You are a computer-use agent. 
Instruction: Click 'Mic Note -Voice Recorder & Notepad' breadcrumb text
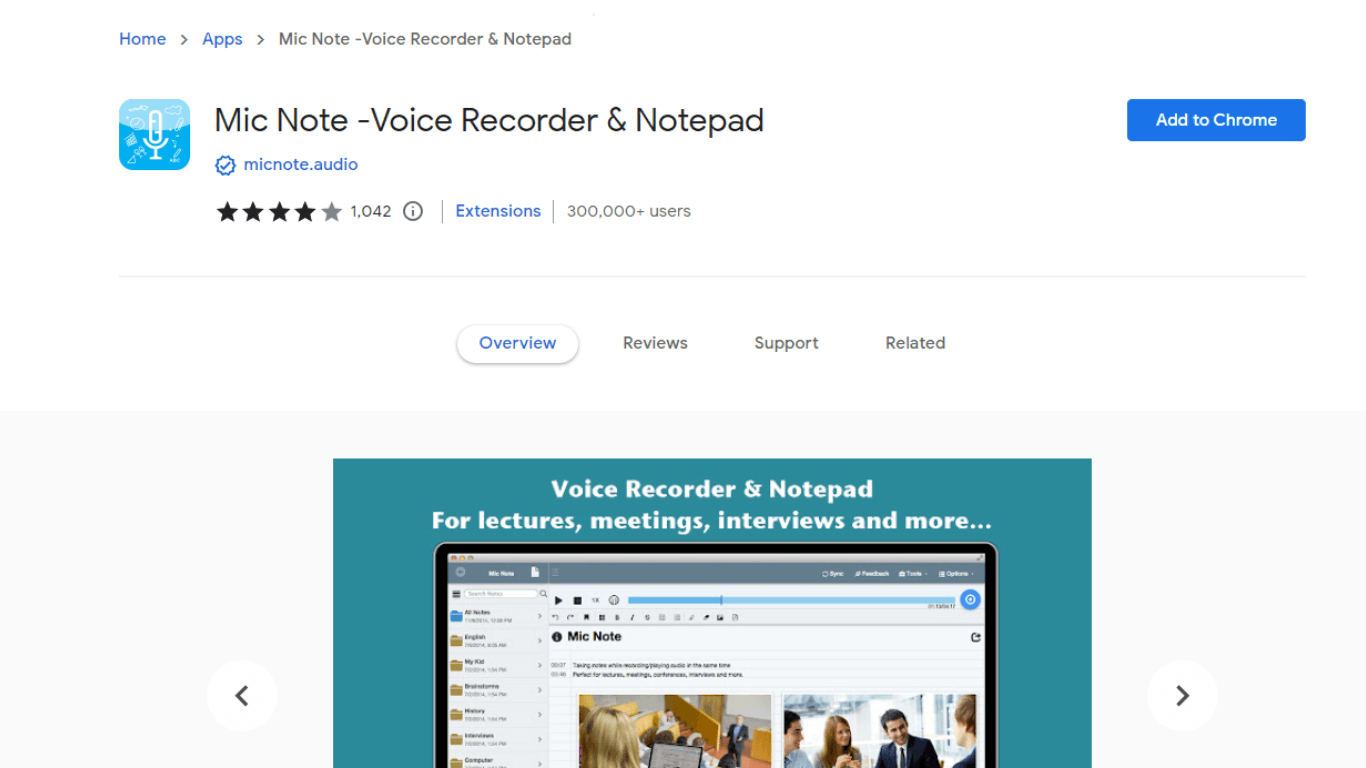425,39
